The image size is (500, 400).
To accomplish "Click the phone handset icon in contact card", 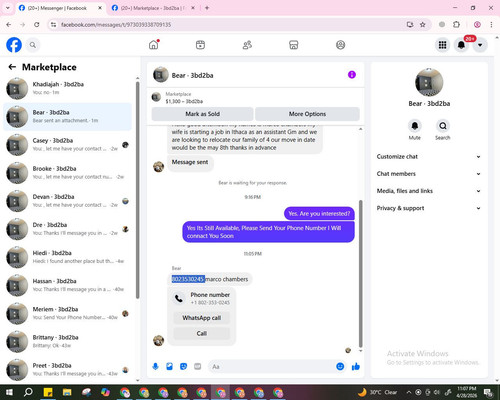I will pyautogui.click(x=179, y=298).
